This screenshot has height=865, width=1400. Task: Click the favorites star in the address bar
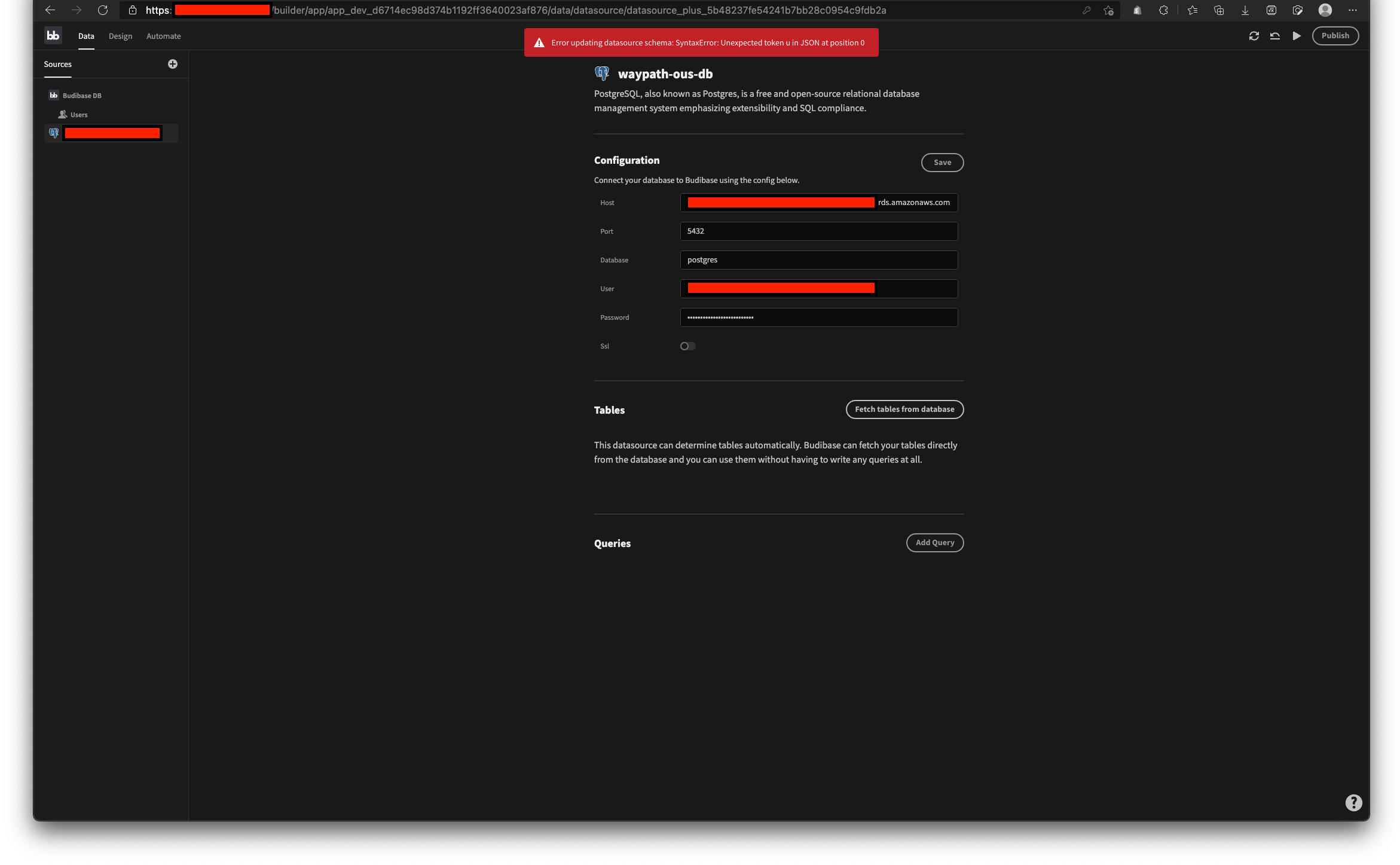coord(1109,10)
